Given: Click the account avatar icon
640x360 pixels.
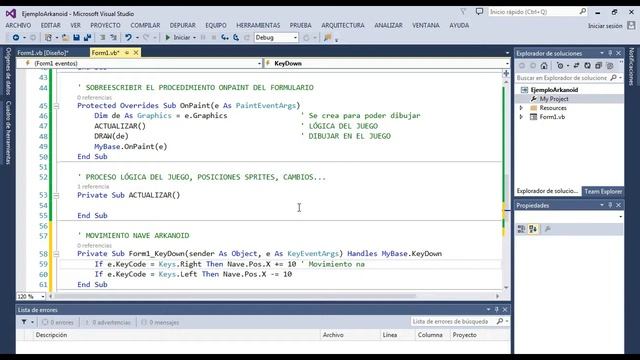Looking at the screenshot, I should [631, 25].
